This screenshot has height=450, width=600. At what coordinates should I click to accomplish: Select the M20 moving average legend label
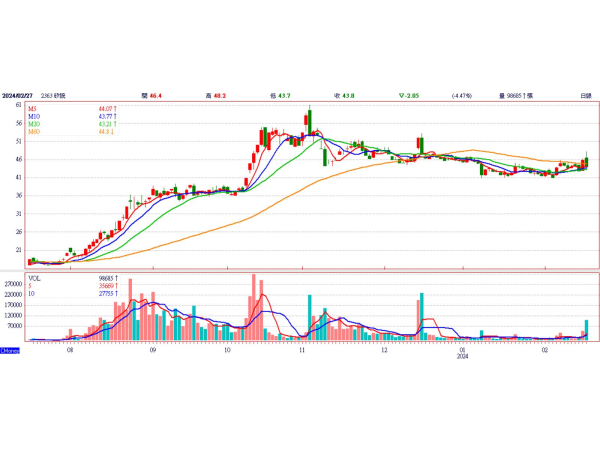pos(34,124)
